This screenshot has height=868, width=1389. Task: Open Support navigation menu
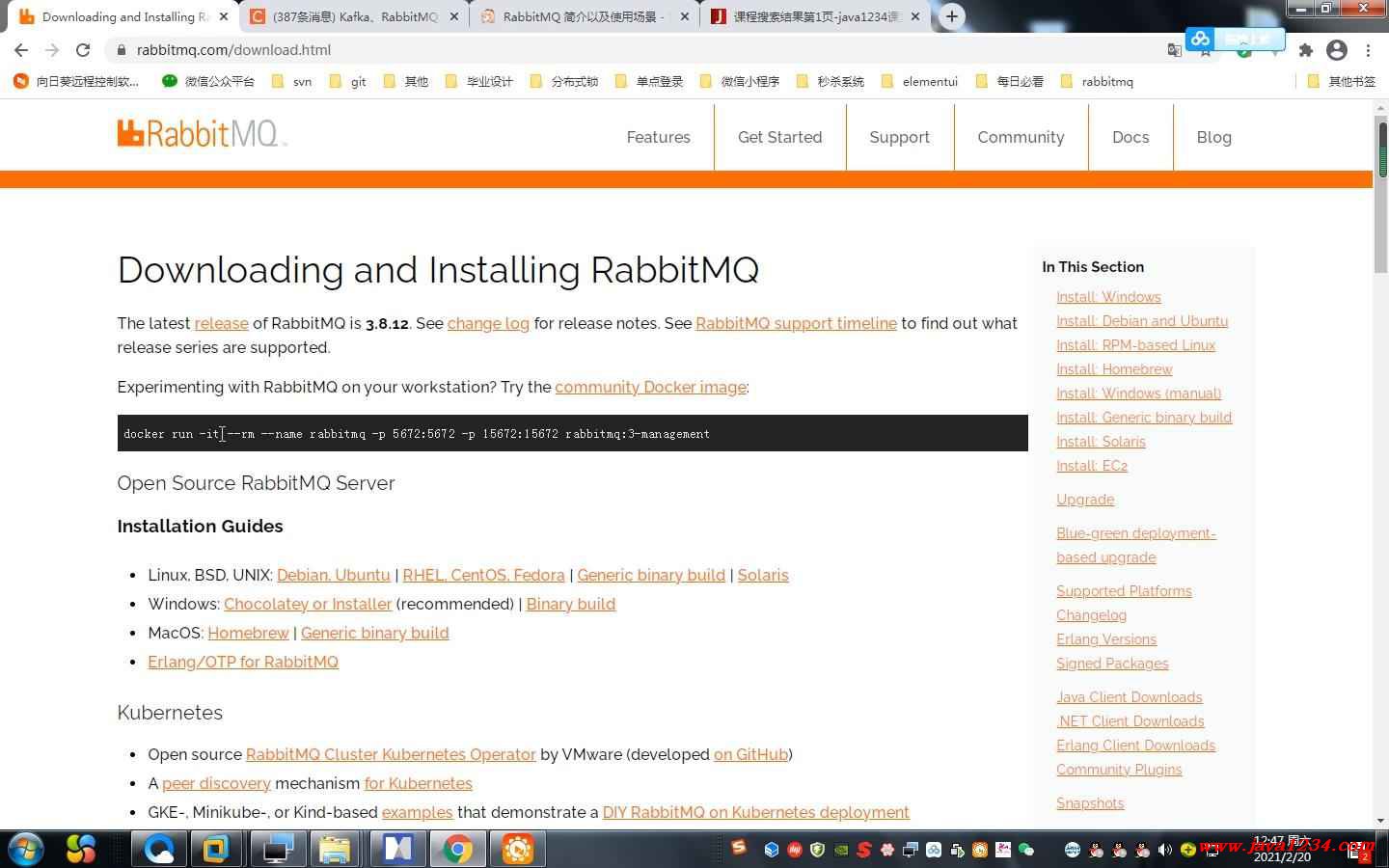click(900, 137)
